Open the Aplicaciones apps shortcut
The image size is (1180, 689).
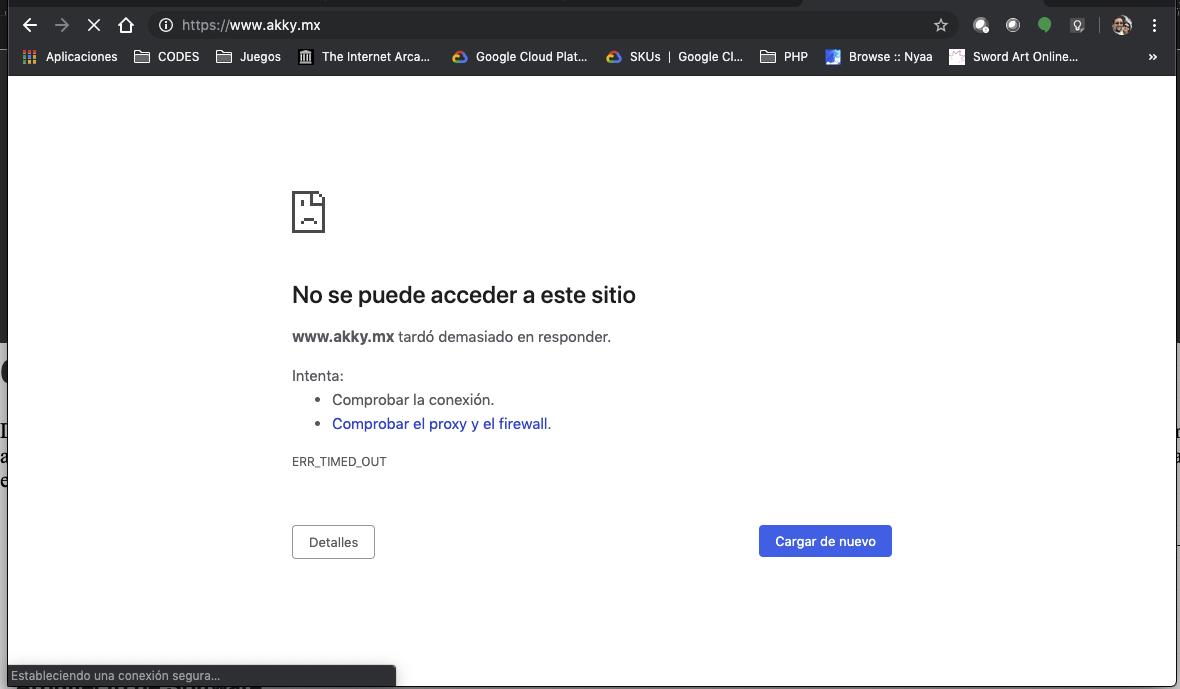70,56
